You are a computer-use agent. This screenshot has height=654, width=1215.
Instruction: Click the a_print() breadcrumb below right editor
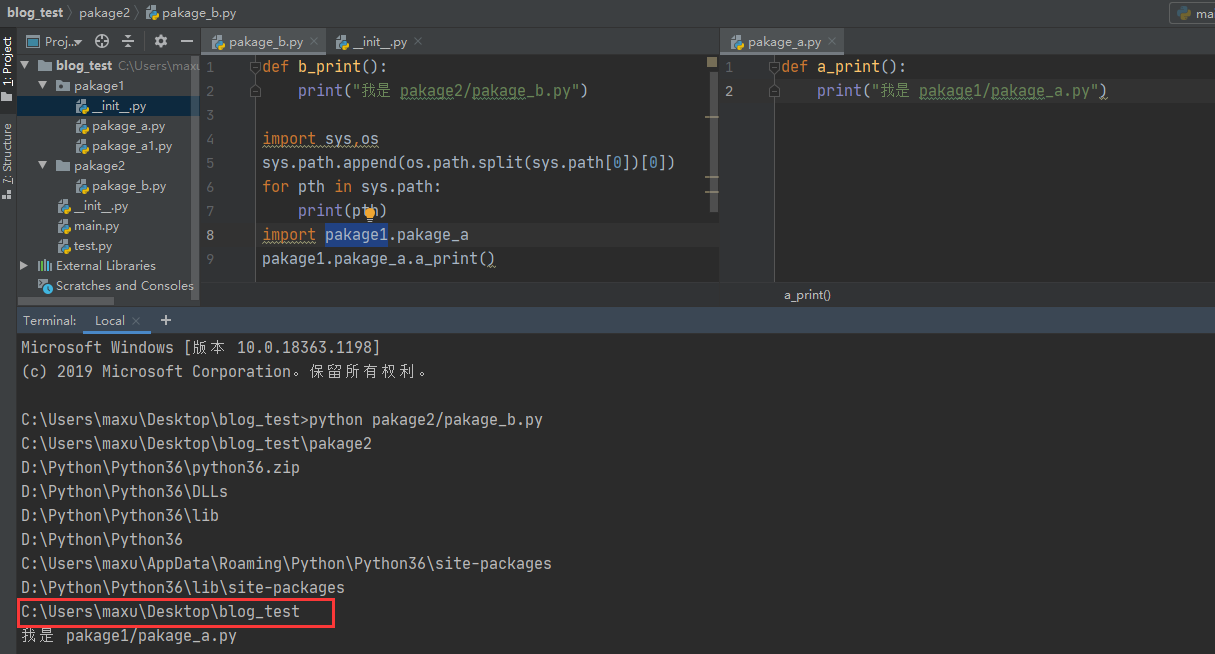(x=807, y=295)
